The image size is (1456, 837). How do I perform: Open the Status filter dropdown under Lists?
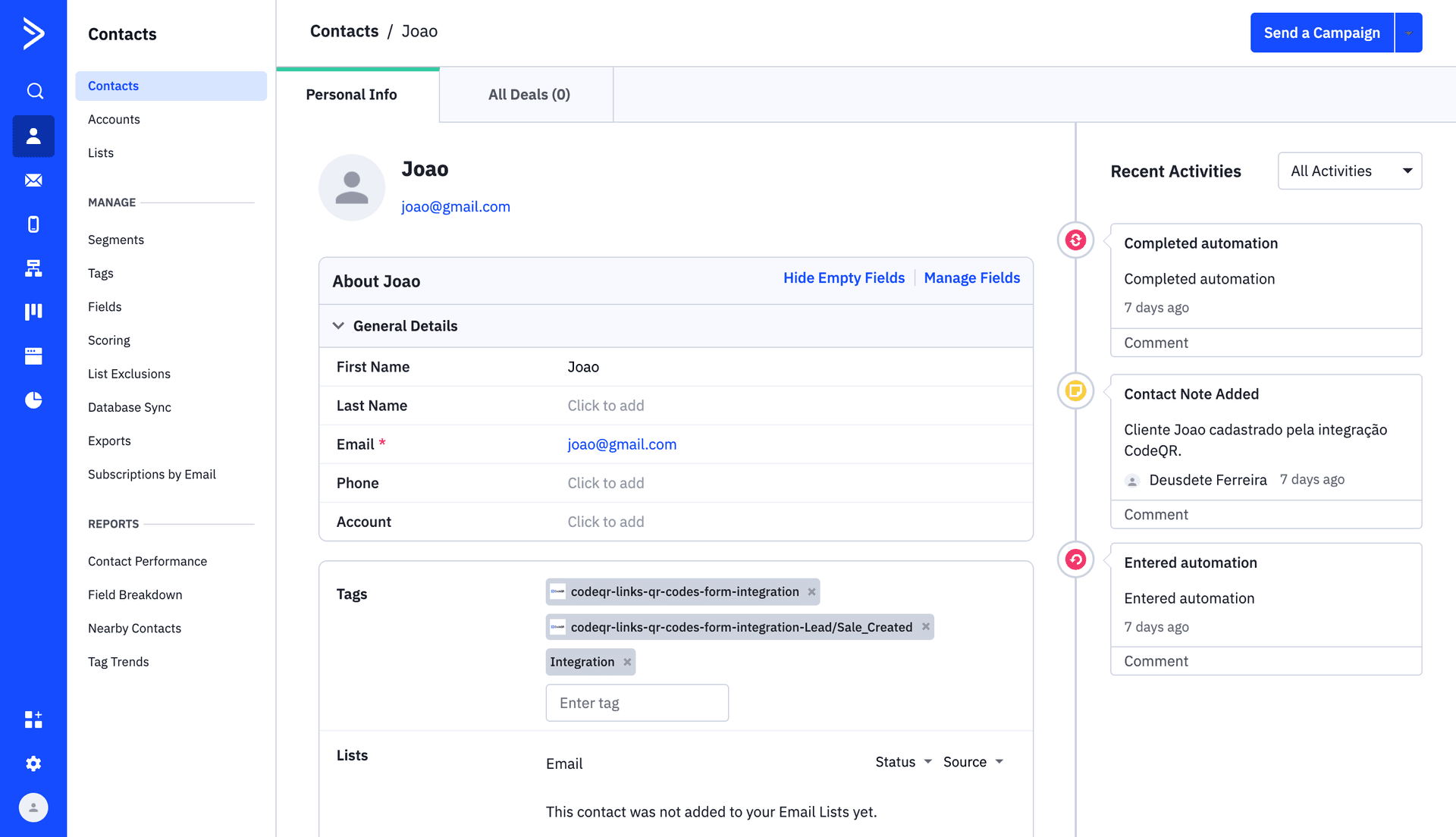[902, 761]
